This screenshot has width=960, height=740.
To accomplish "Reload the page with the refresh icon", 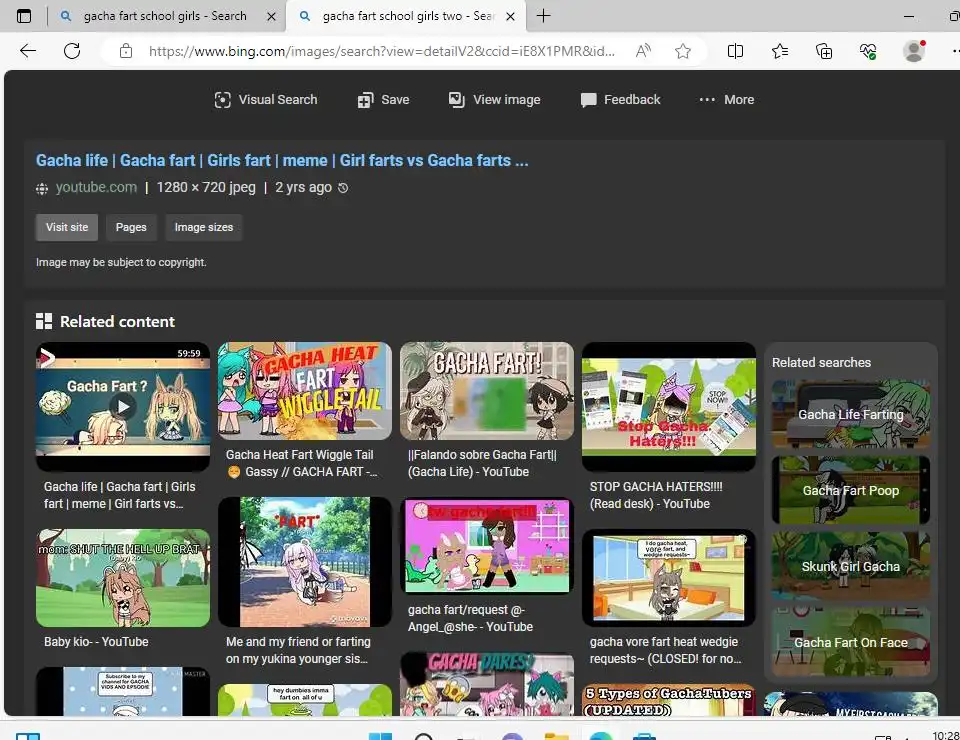I will (72, 51).
